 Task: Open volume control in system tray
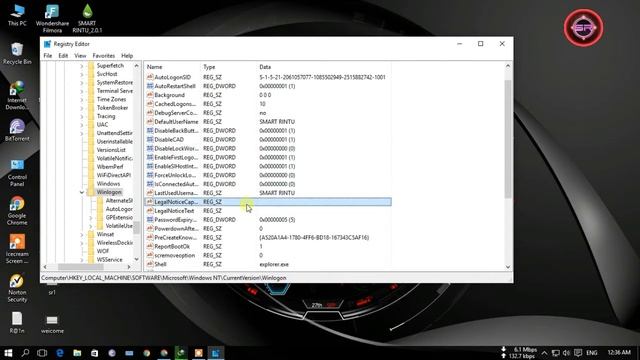[x=567, y=353]
